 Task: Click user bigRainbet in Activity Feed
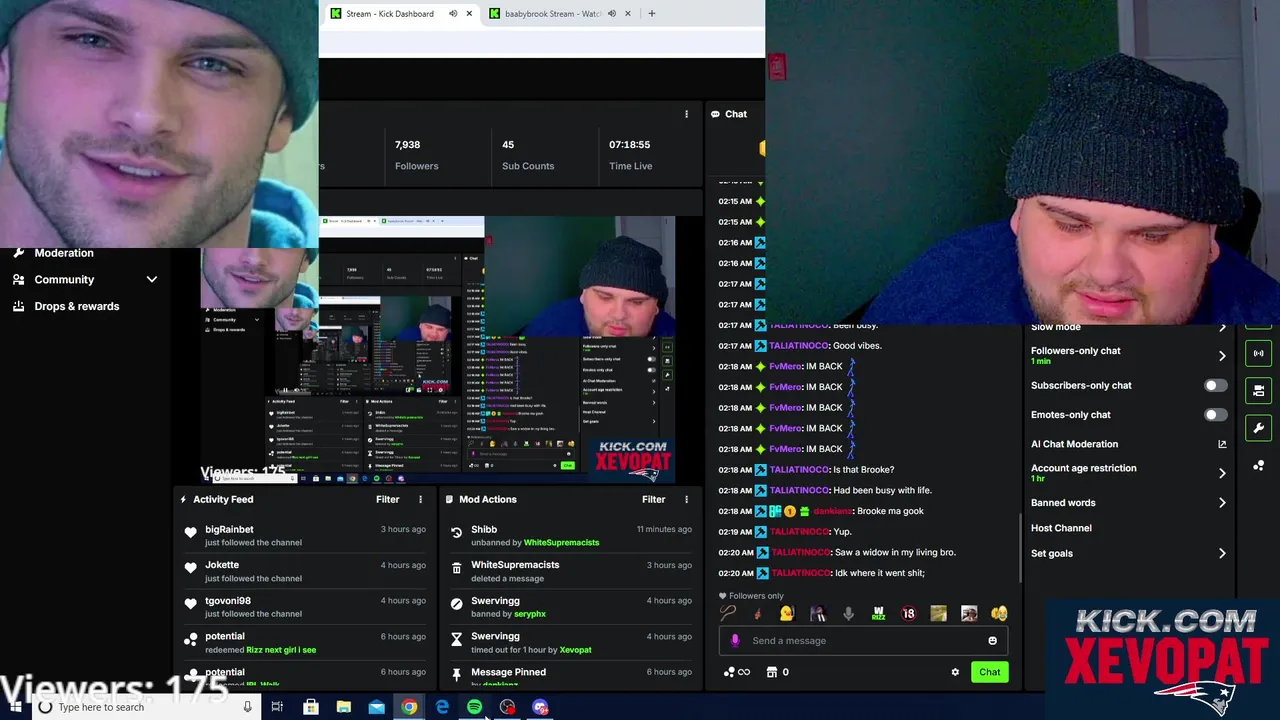[229, 529]
